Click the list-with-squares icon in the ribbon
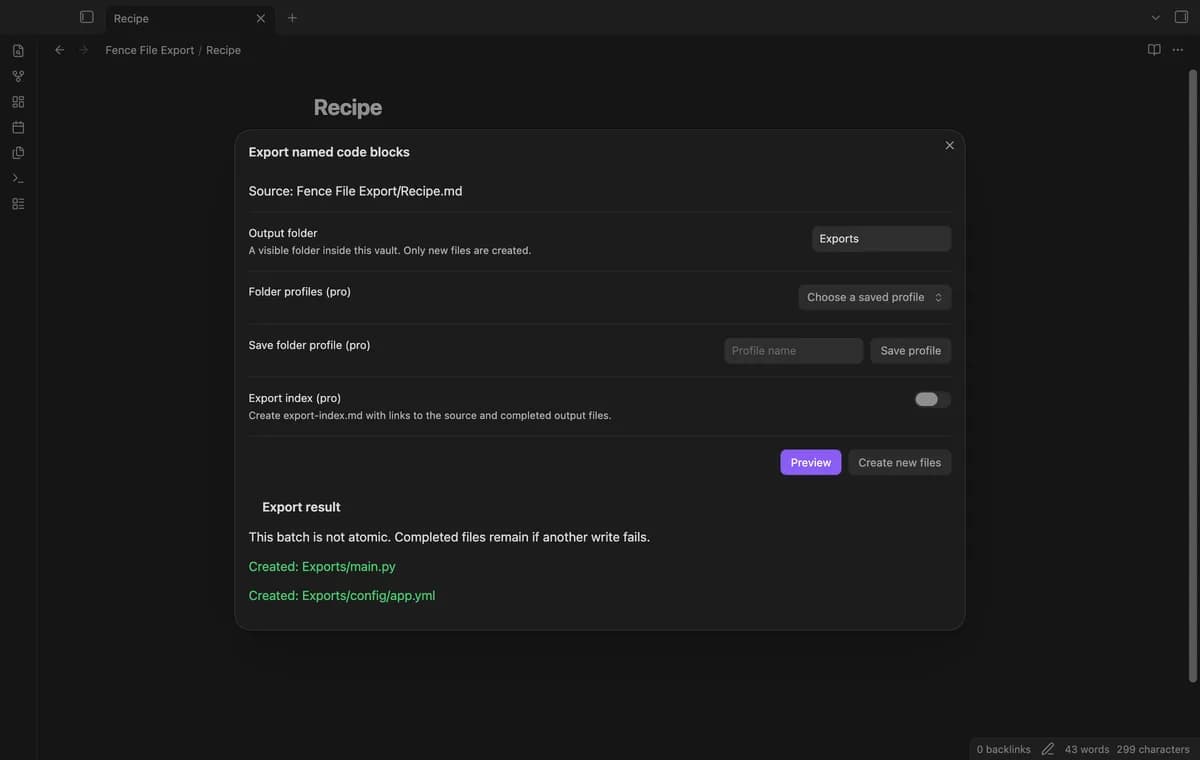This screenshot has height=760, width=1200. pyautogui.click(x=18, y=204)
